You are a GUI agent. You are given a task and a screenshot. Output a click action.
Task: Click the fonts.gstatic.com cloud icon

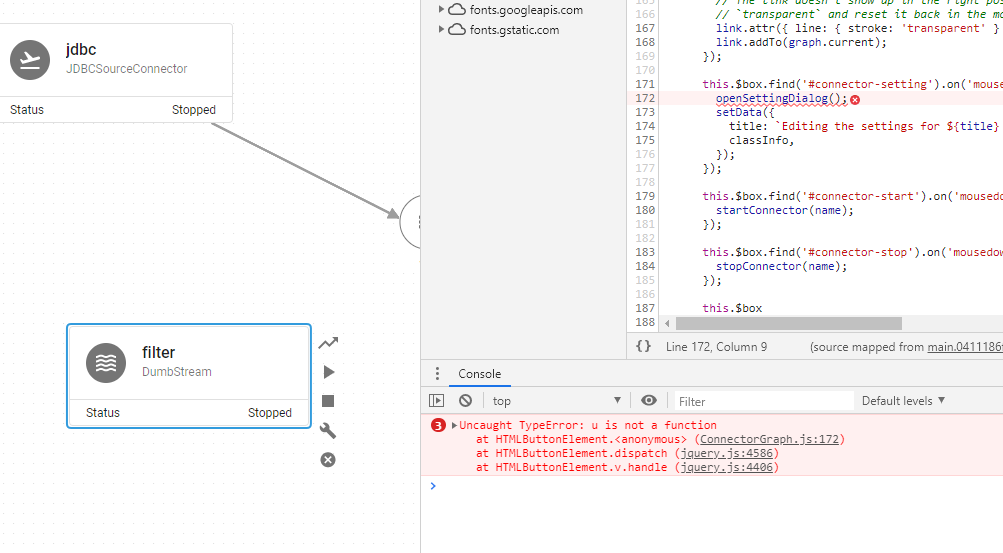click(457, 29)
